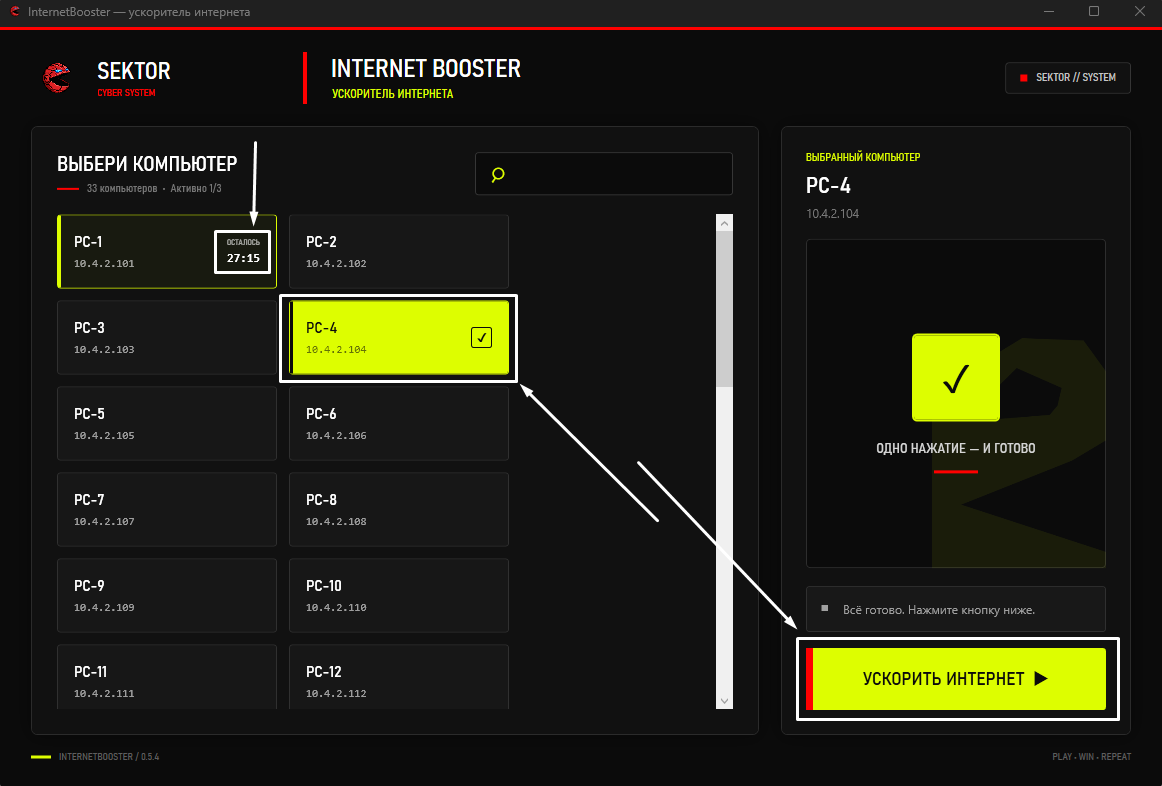1162x786 pixels.
Task: Select the PC-2 computer card
Action: pos(399,252)
